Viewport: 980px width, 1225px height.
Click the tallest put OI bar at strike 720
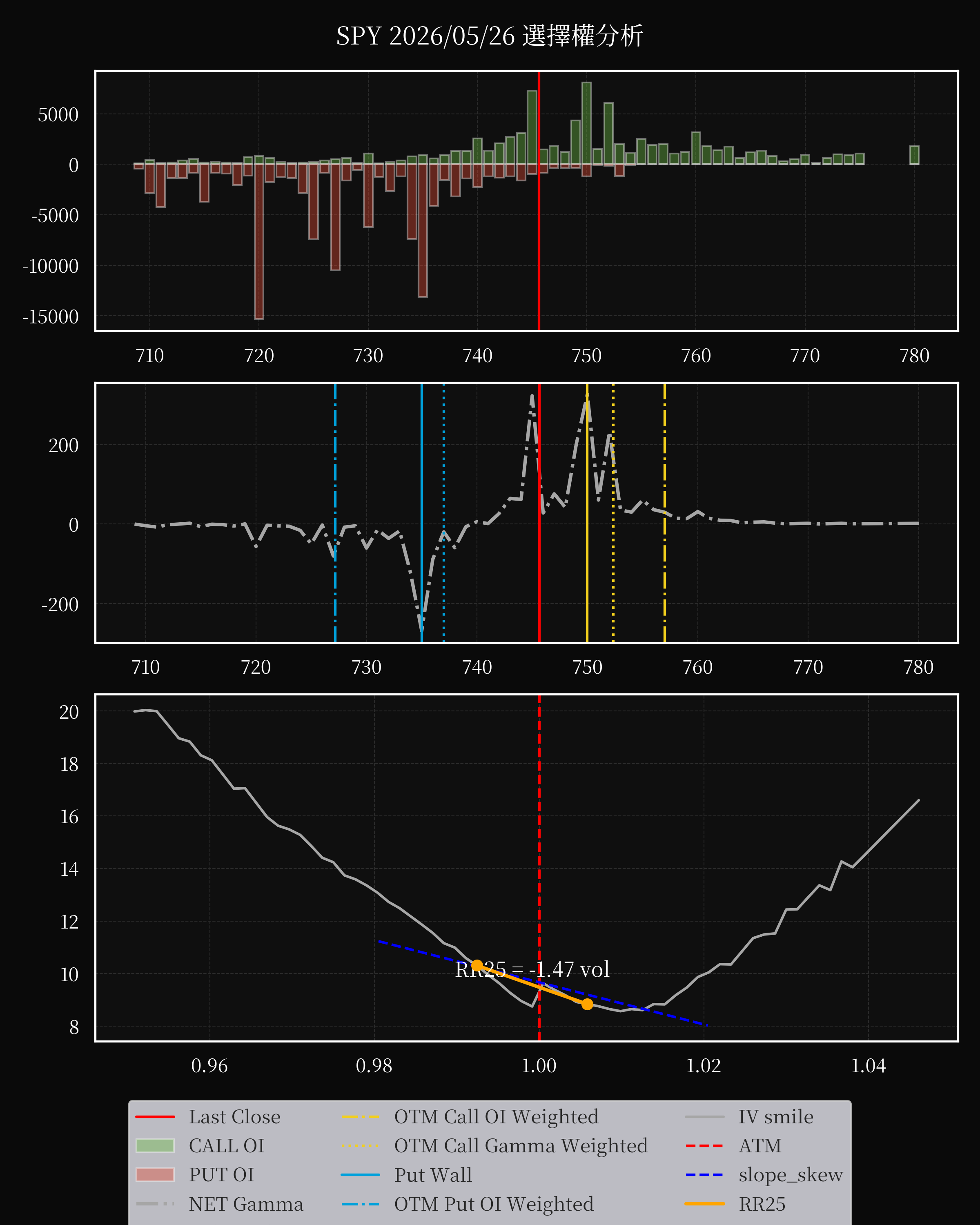pos(259,241)
